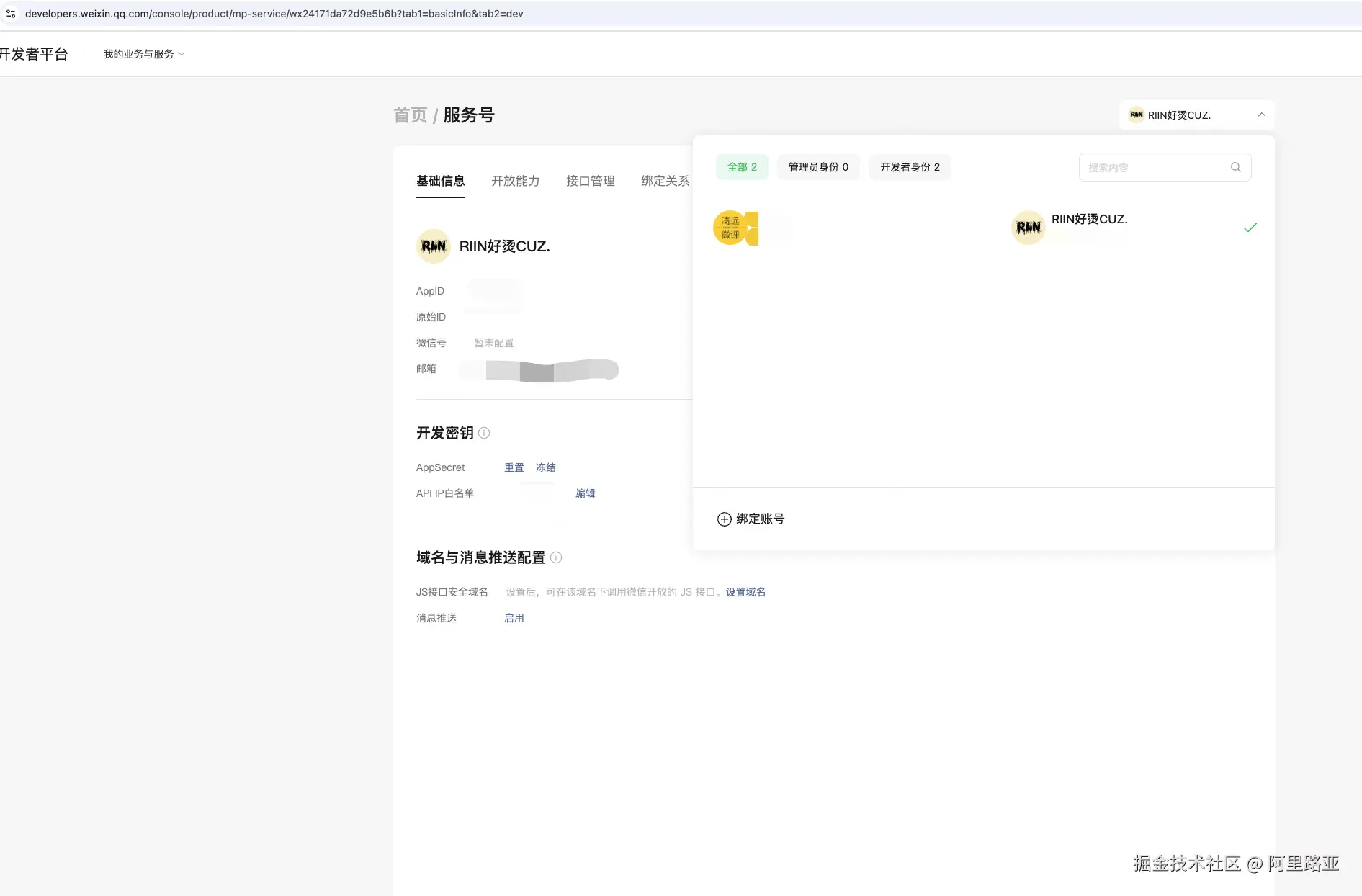Click 编辑 for API IP白名单
The width and height of the screenshot is (1362, 896).
[x=586, y=493]
